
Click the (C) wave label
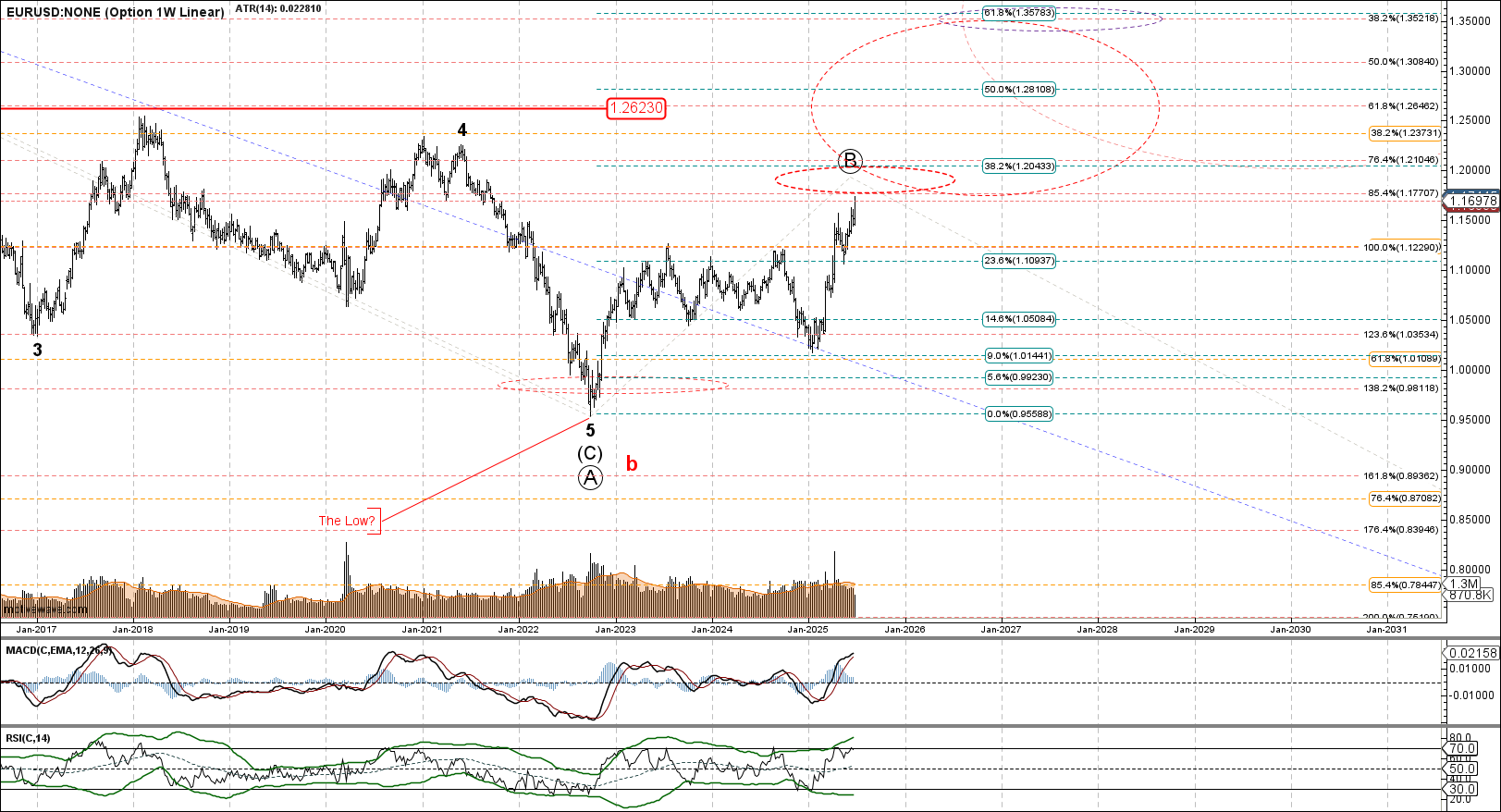(x=590, y=453)
